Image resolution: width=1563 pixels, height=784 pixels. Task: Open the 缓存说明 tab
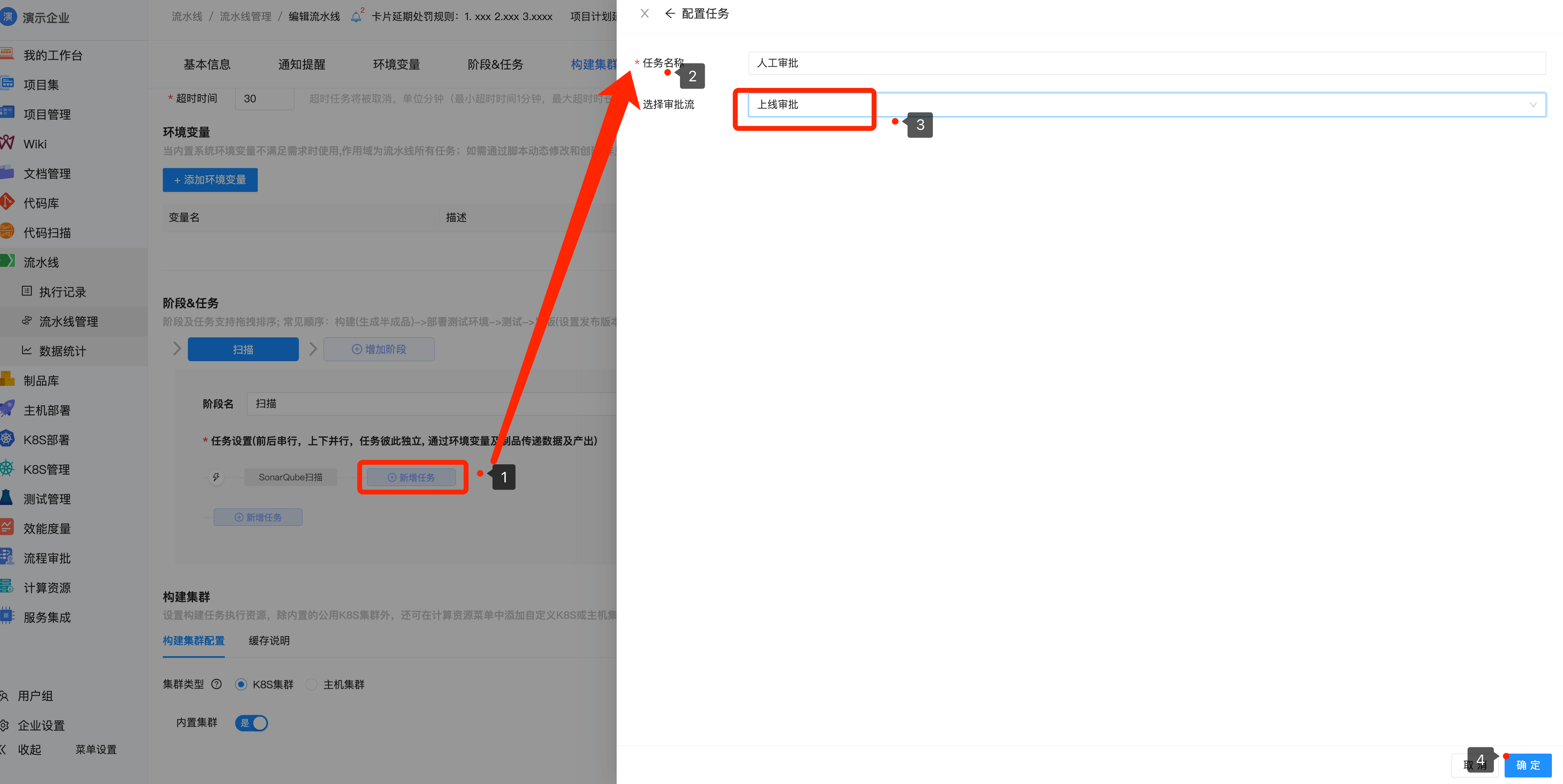click(x=269, y=640)
